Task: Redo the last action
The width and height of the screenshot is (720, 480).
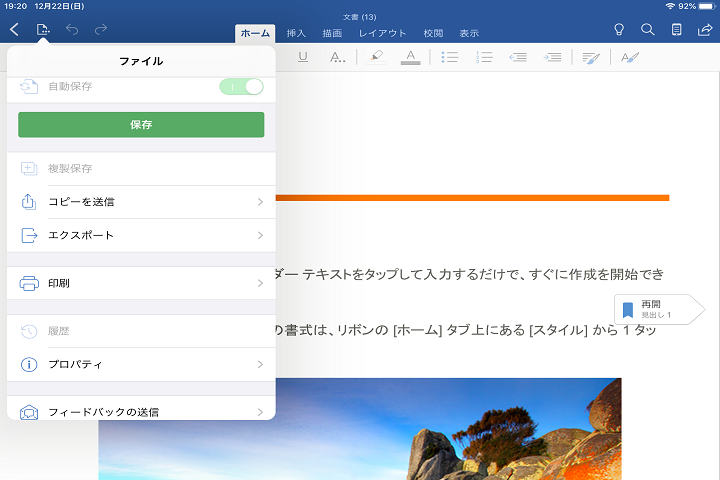Action: pyautogui.click(x=101, y=29)
